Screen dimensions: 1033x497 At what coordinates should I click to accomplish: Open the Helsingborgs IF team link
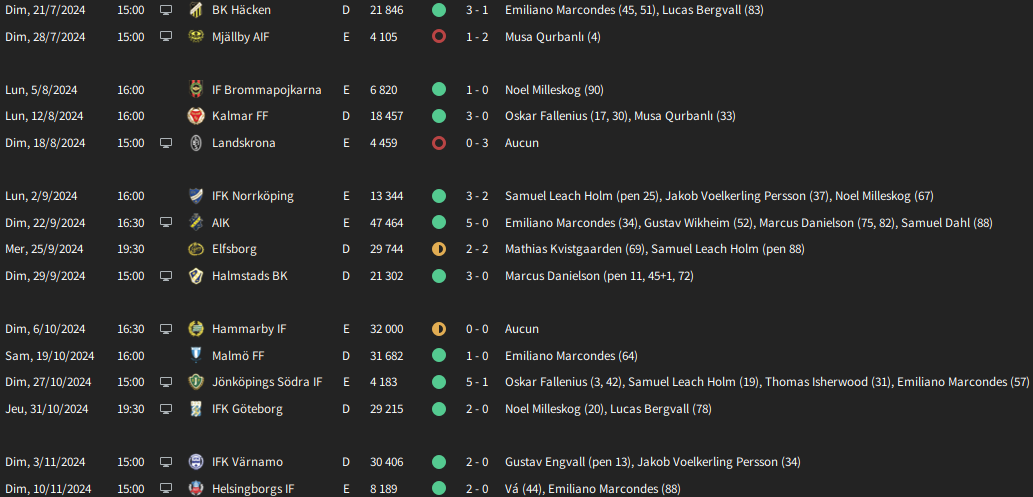[253, 489]
